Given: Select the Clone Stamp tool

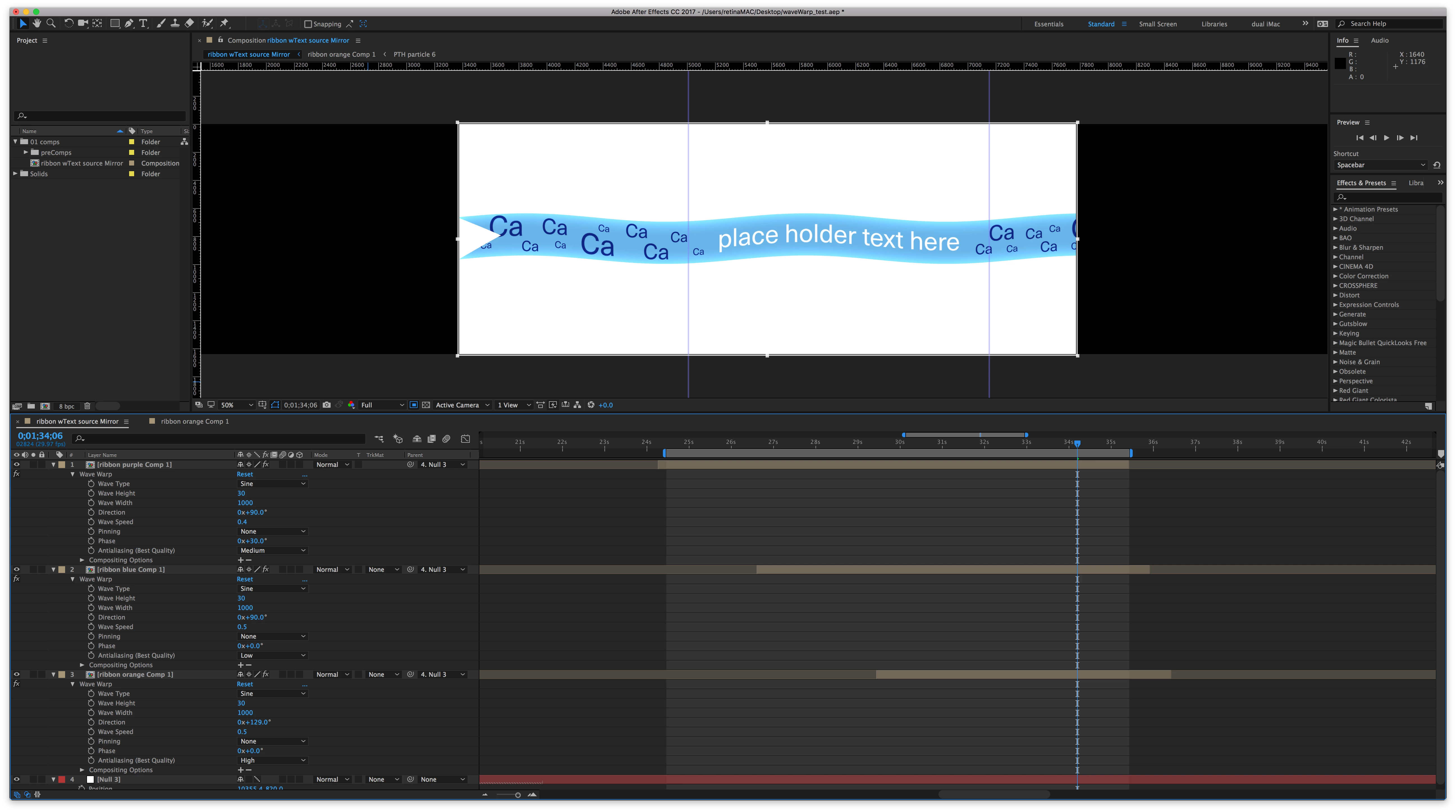Looking at the screenshot, I should coord(175,23).
